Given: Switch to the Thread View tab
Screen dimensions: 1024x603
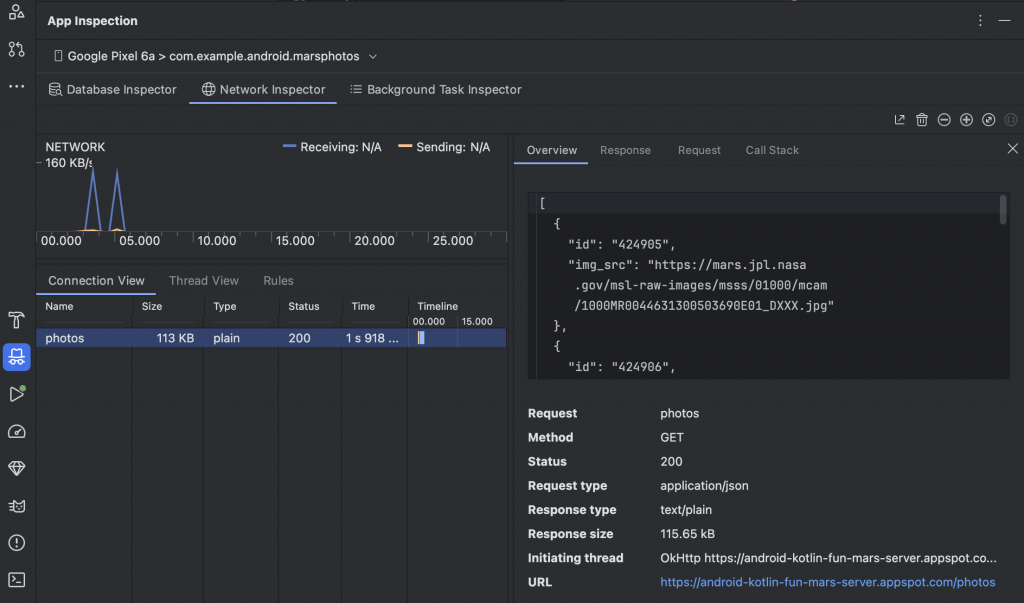Looking at the screenshot, I should [204, 281].
